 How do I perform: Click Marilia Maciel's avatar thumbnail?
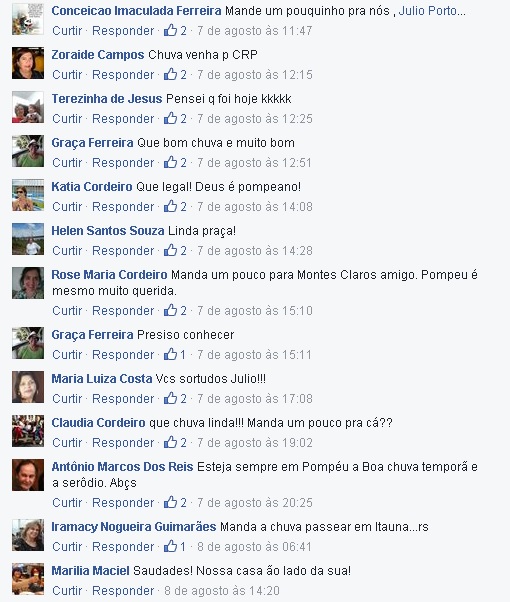tap(28, 579)
